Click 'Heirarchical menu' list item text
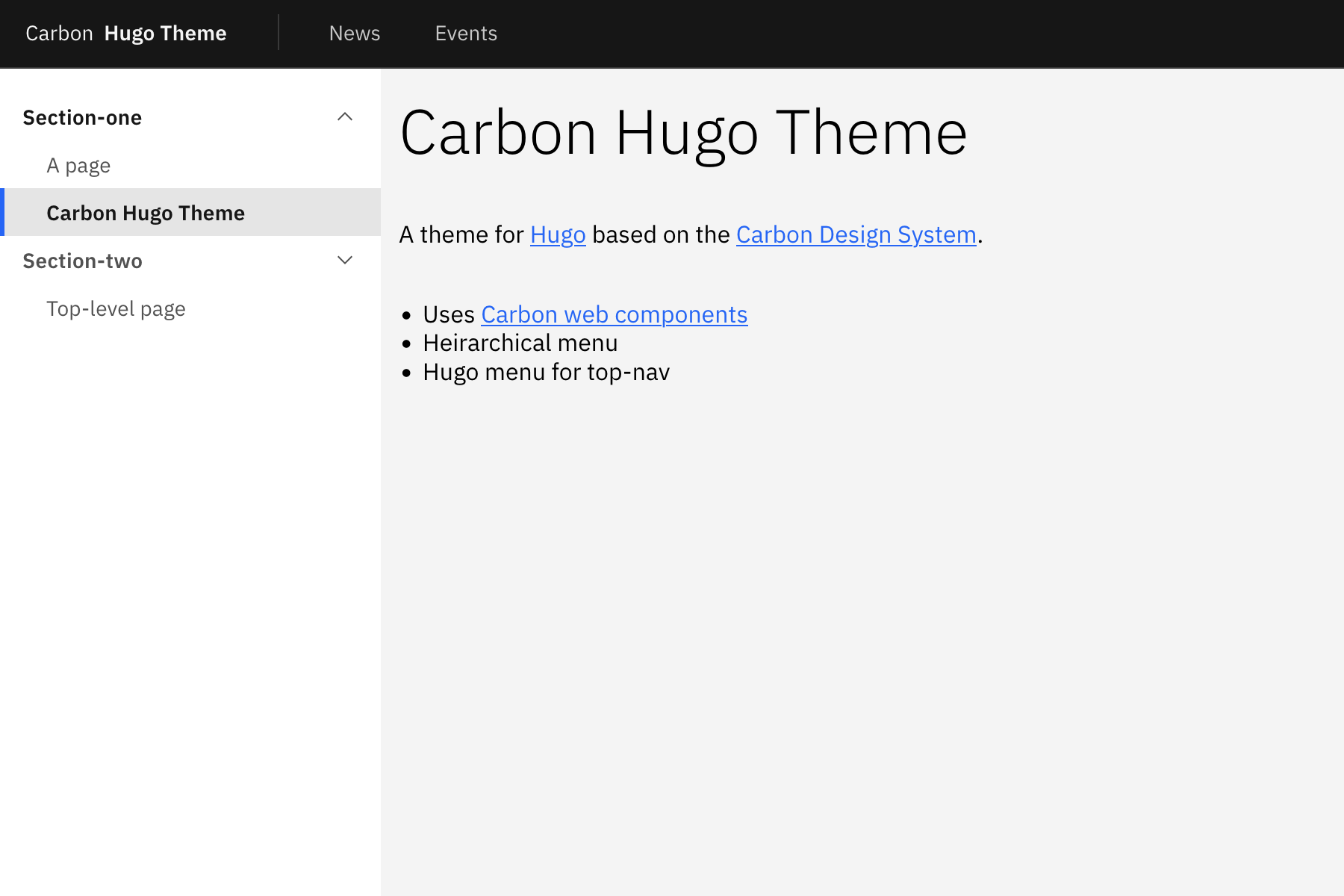The image size is (1344, 896). point(520,343)
